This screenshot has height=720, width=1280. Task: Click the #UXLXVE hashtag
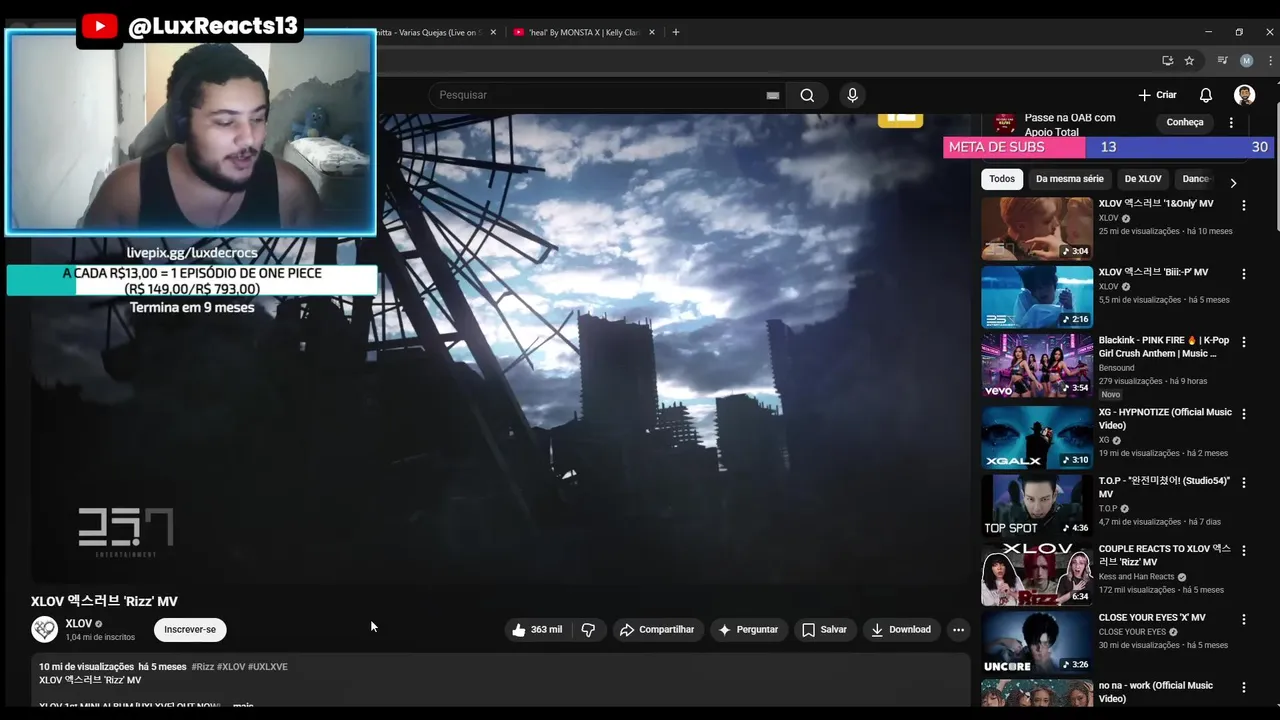tap(268, 667)
